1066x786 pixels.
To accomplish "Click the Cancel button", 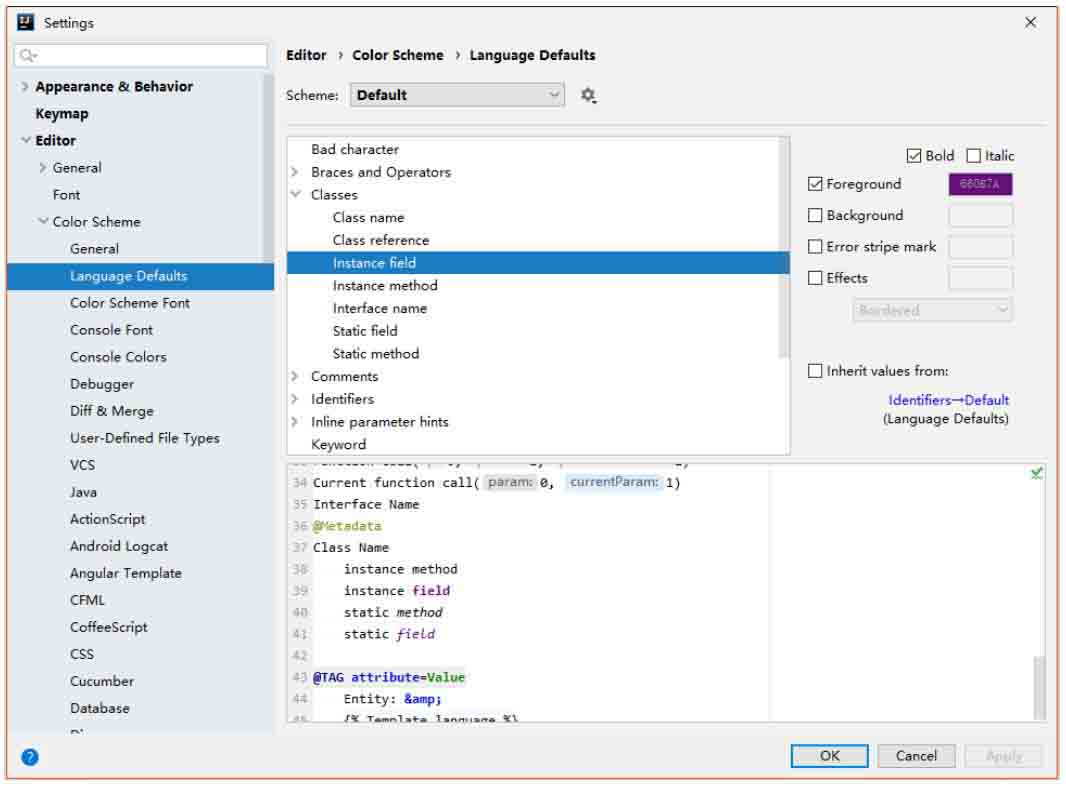I will coord(916,756).
